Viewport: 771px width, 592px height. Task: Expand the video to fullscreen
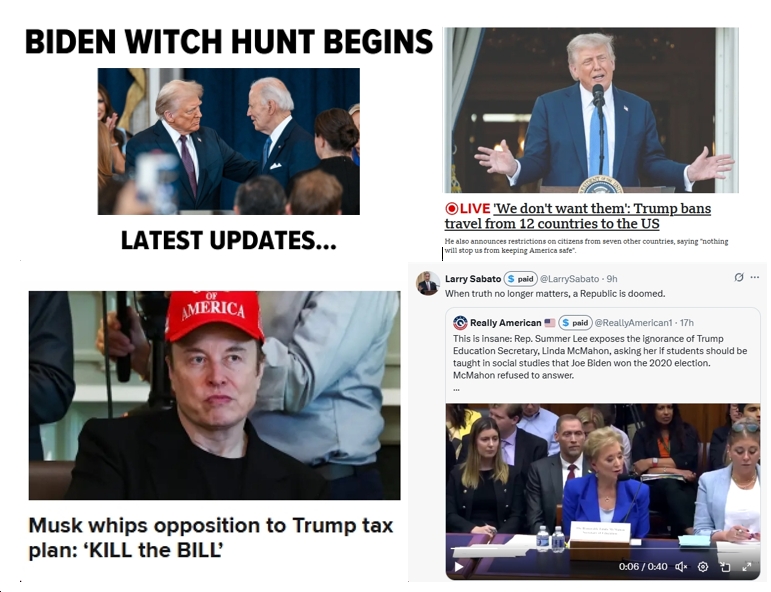[746, 567]
